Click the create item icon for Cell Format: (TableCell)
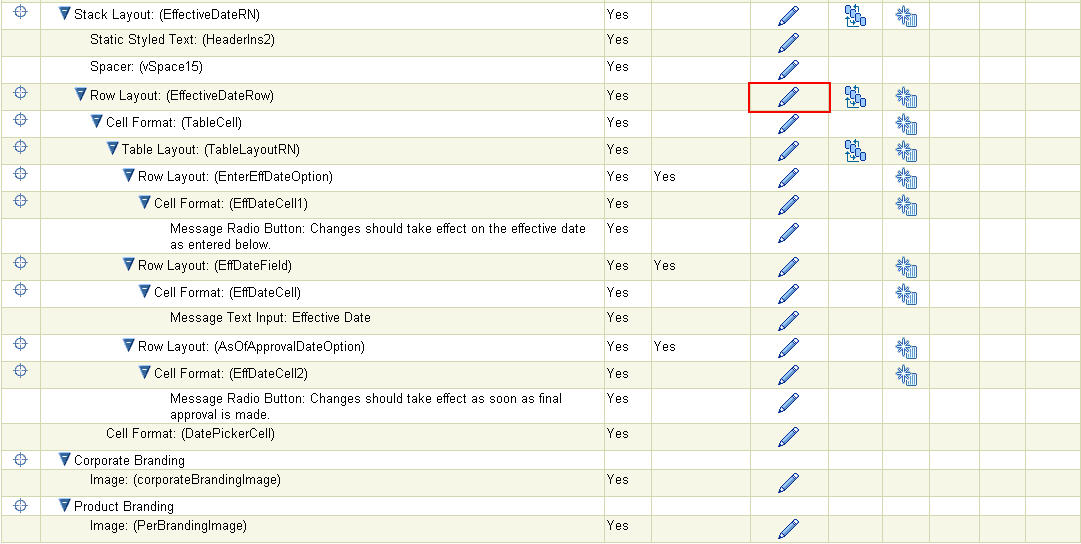 [906, 124]
